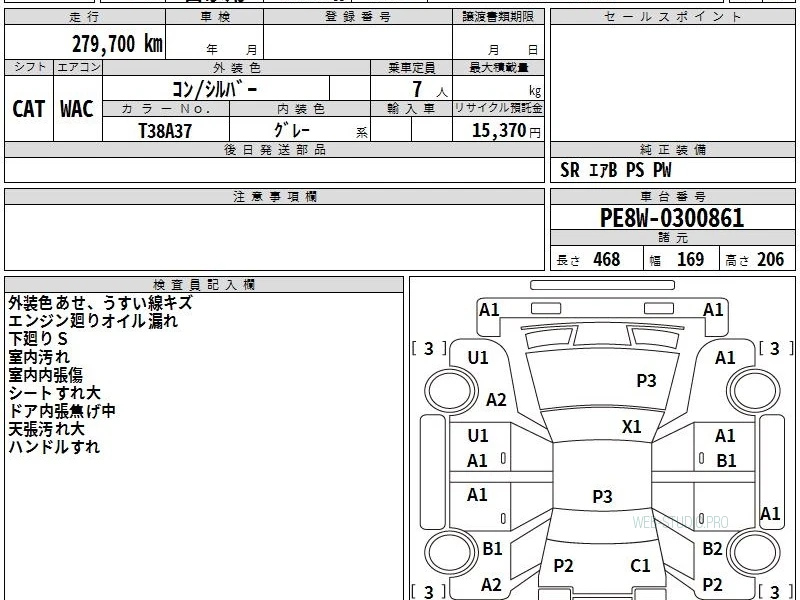800x600 pixels.
Task: Click the note 室内内張傷
Action: [x=45, y=375]
